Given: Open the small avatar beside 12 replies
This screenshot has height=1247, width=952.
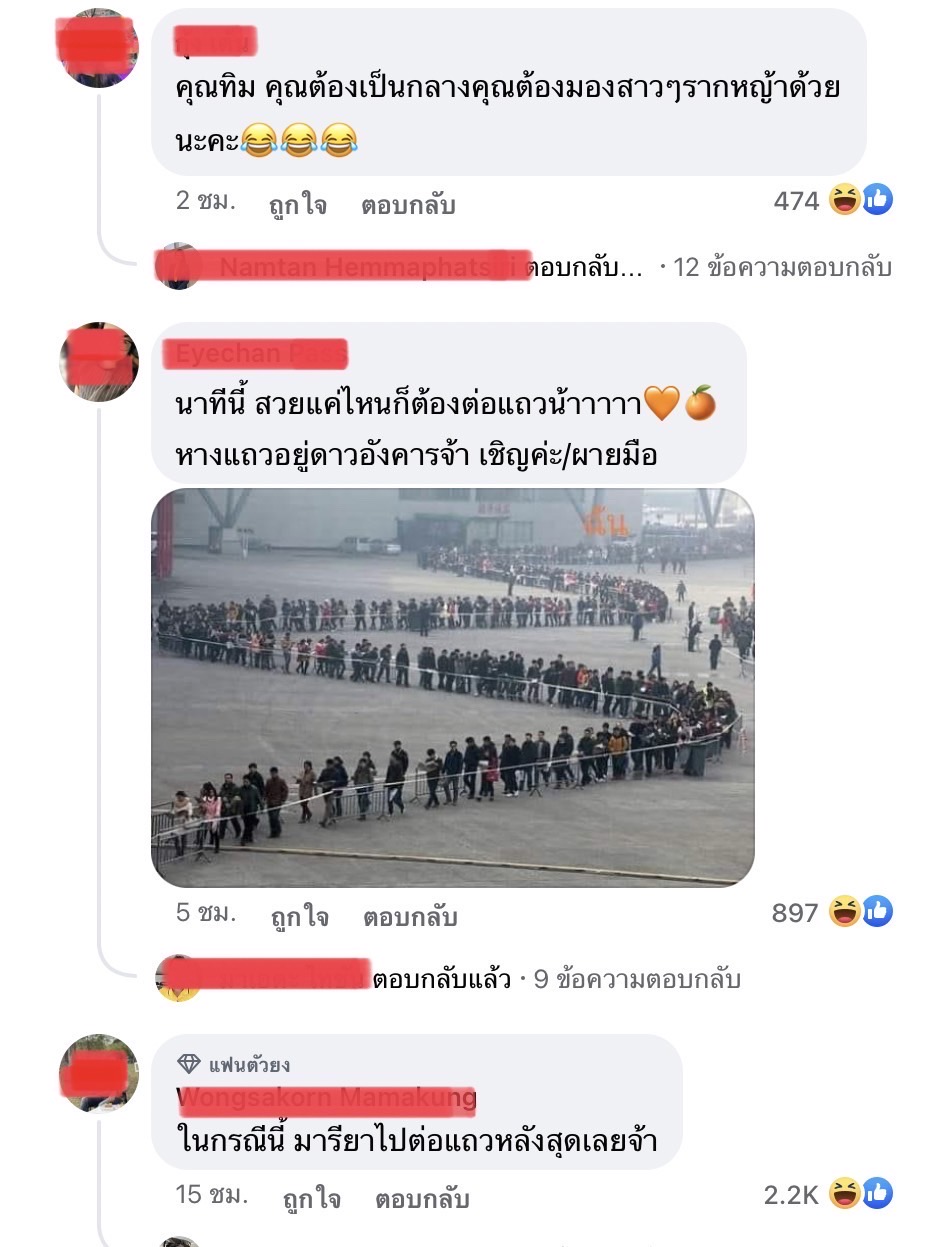Looking at the screenshot, I should pos(179,266).
